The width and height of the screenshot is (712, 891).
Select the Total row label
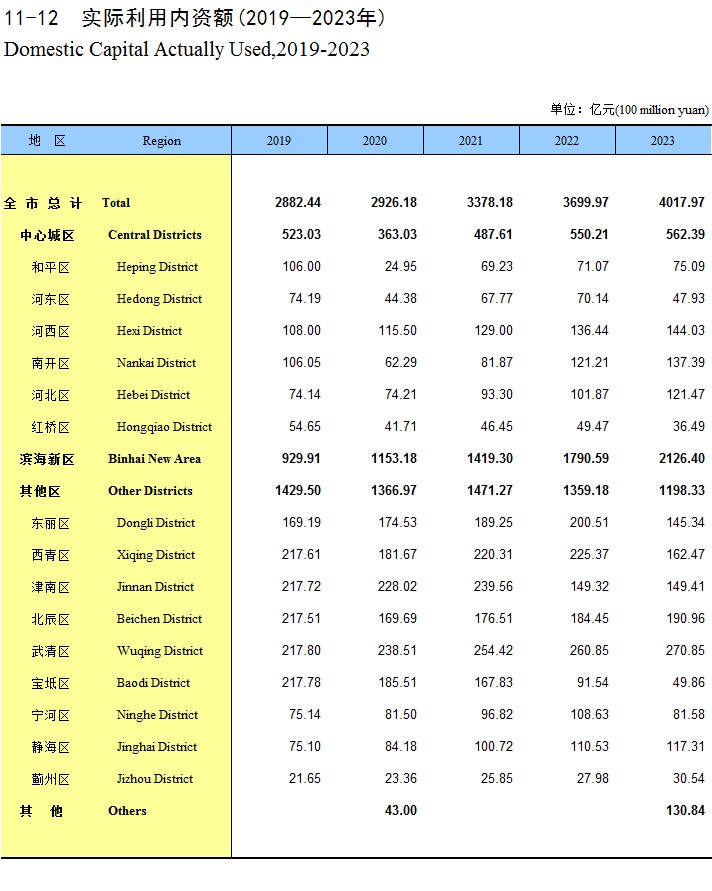pyautogui.click(x=116, y=203)
